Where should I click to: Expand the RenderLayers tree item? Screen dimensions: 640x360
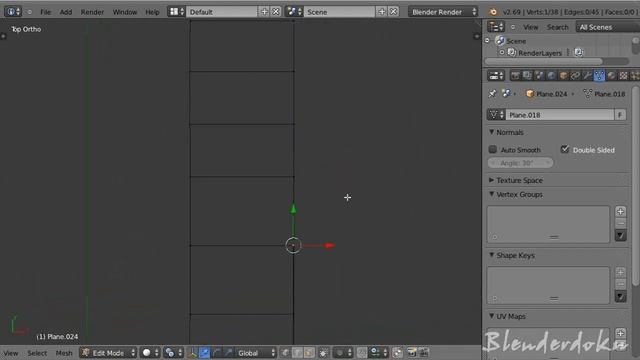tap(502, 53)
